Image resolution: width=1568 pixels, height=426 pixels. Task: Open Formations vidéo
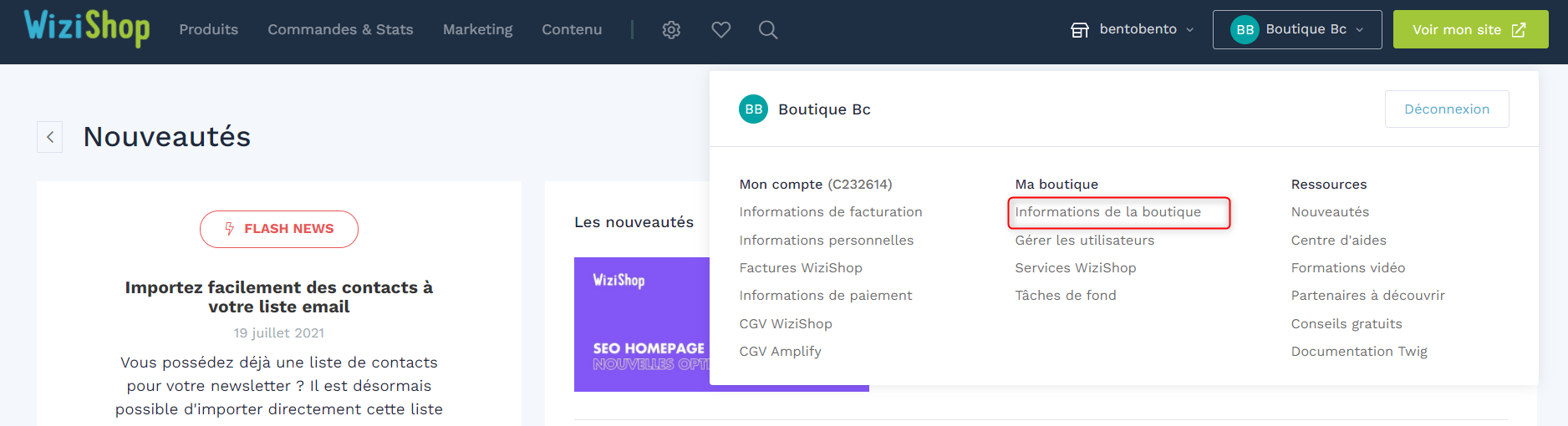pos(1348,268)
